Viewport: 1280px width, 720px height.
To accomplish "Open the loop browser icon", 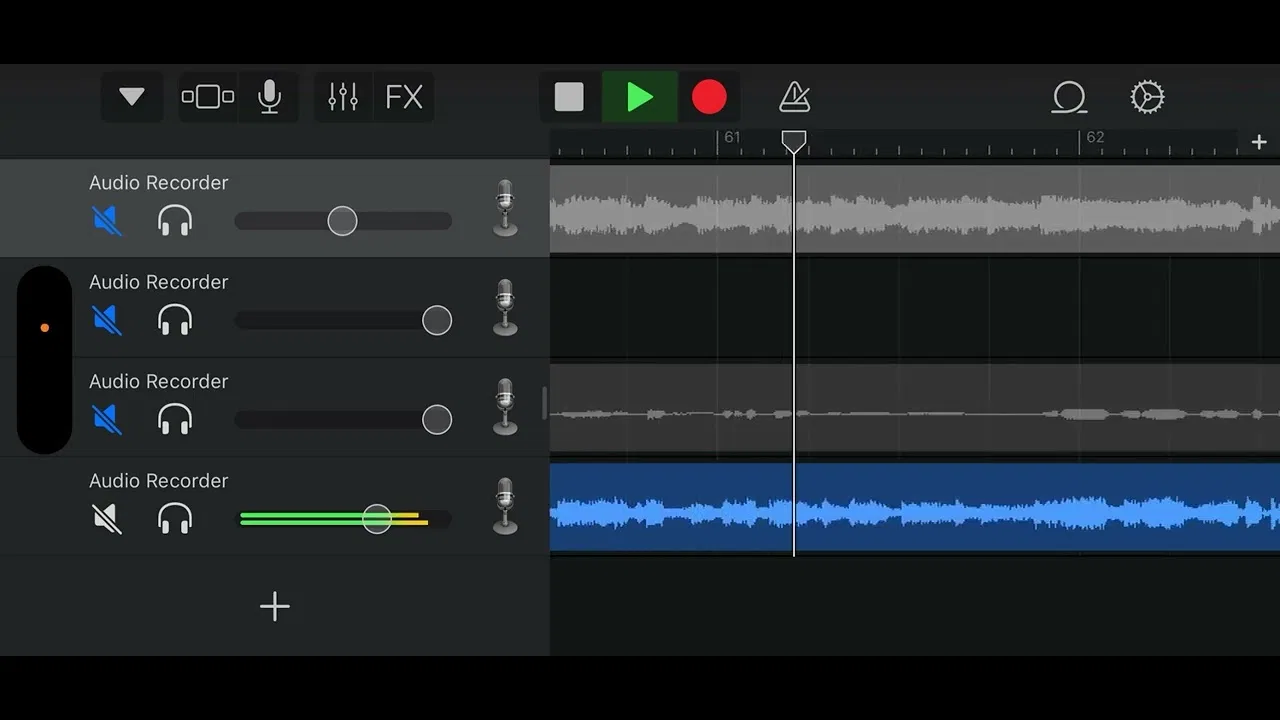I will [1069, 97].
